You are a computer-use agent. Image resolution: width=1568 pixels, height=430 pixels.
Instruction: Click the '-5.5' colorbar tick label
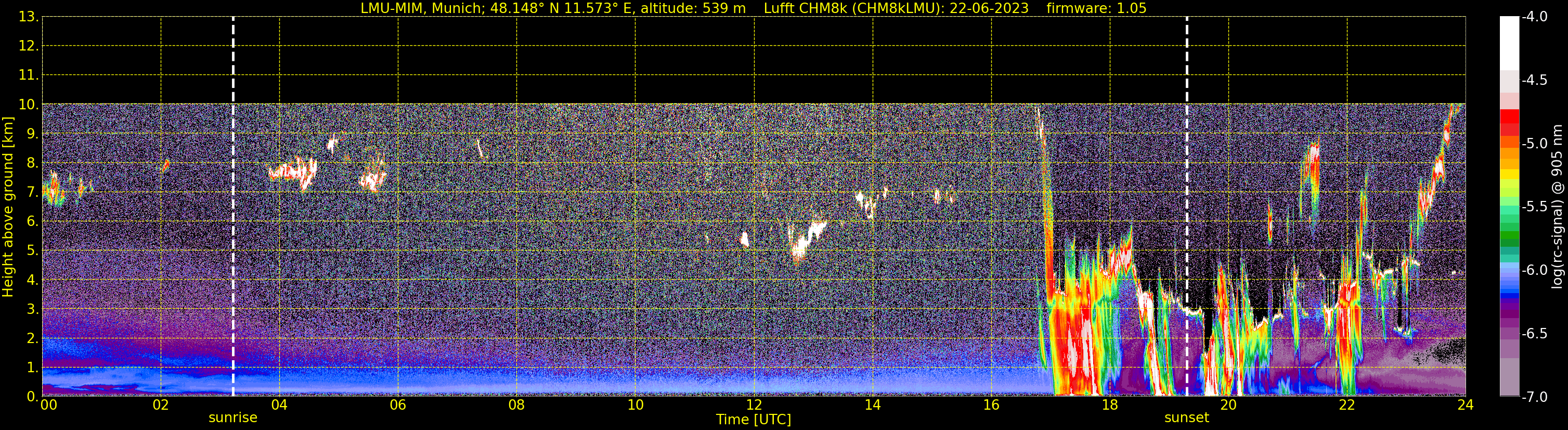pos(1534,207)
